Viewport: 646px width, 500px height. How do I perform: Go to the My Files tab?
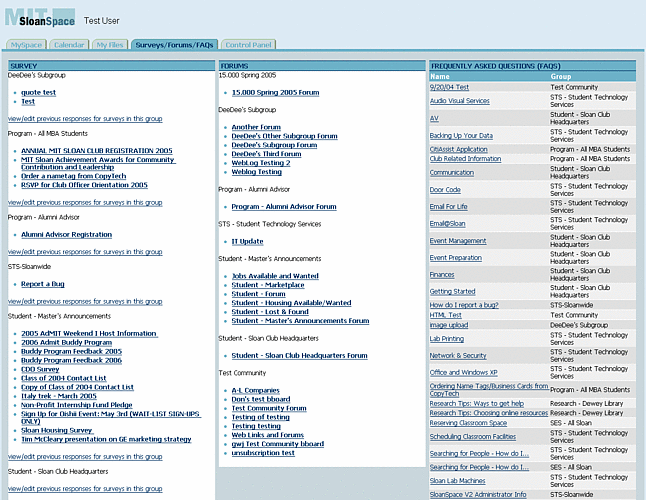click(x=110, y=45)
